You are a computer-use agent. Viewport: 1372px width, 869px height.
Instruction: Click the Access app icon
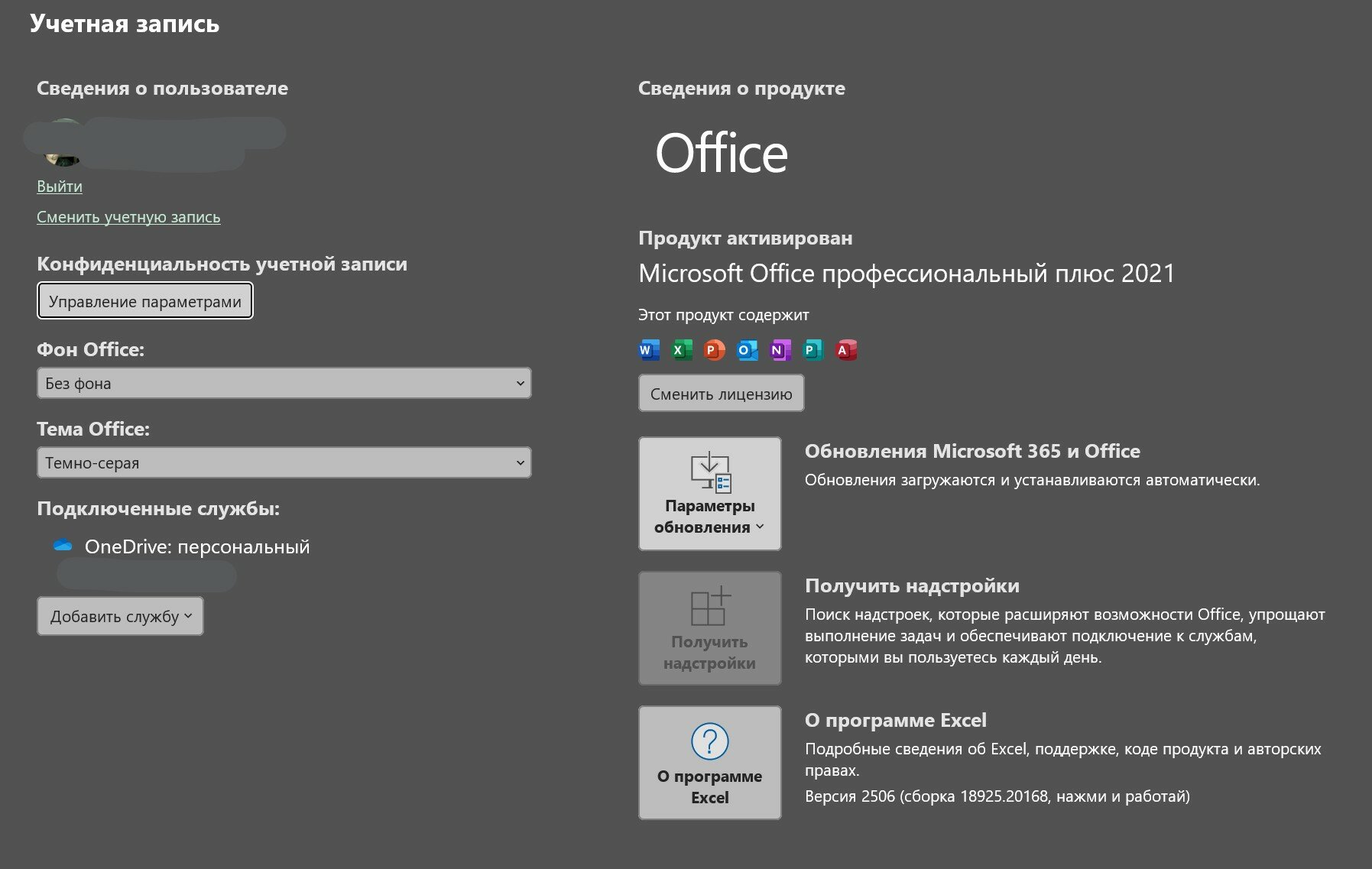[846, 350]
